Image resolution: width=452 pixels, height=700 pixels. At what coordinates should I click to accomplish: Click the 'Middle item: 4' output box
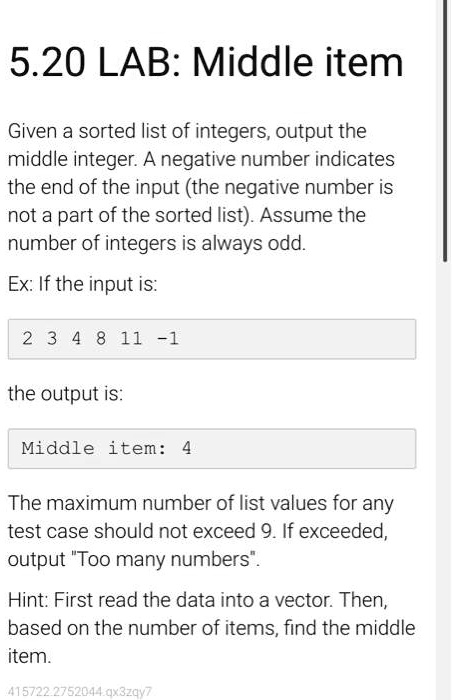(212, 448)
